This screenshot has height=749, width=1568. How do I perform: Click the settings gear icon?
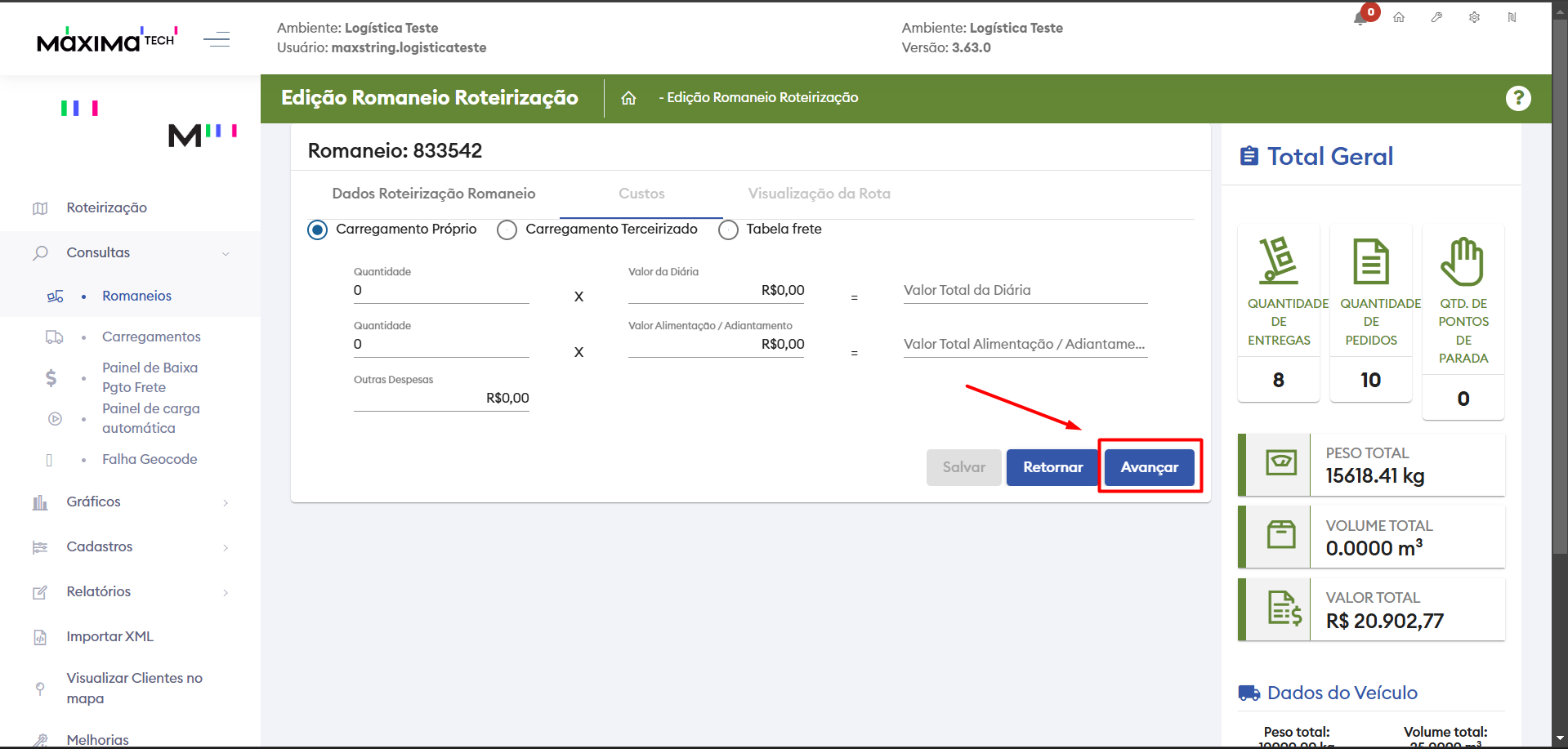pos(1474,17)
